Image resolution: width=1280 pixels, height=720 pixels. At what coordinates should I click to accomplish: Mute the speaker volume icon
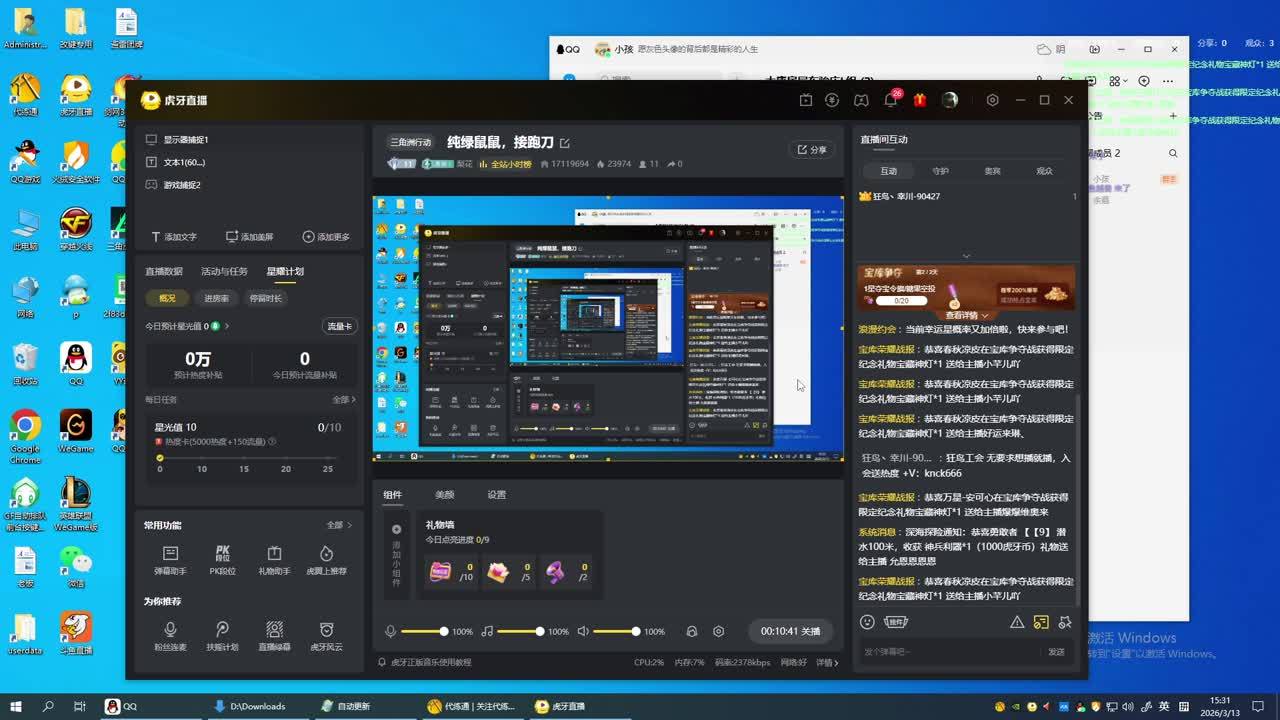click(583, 632)
